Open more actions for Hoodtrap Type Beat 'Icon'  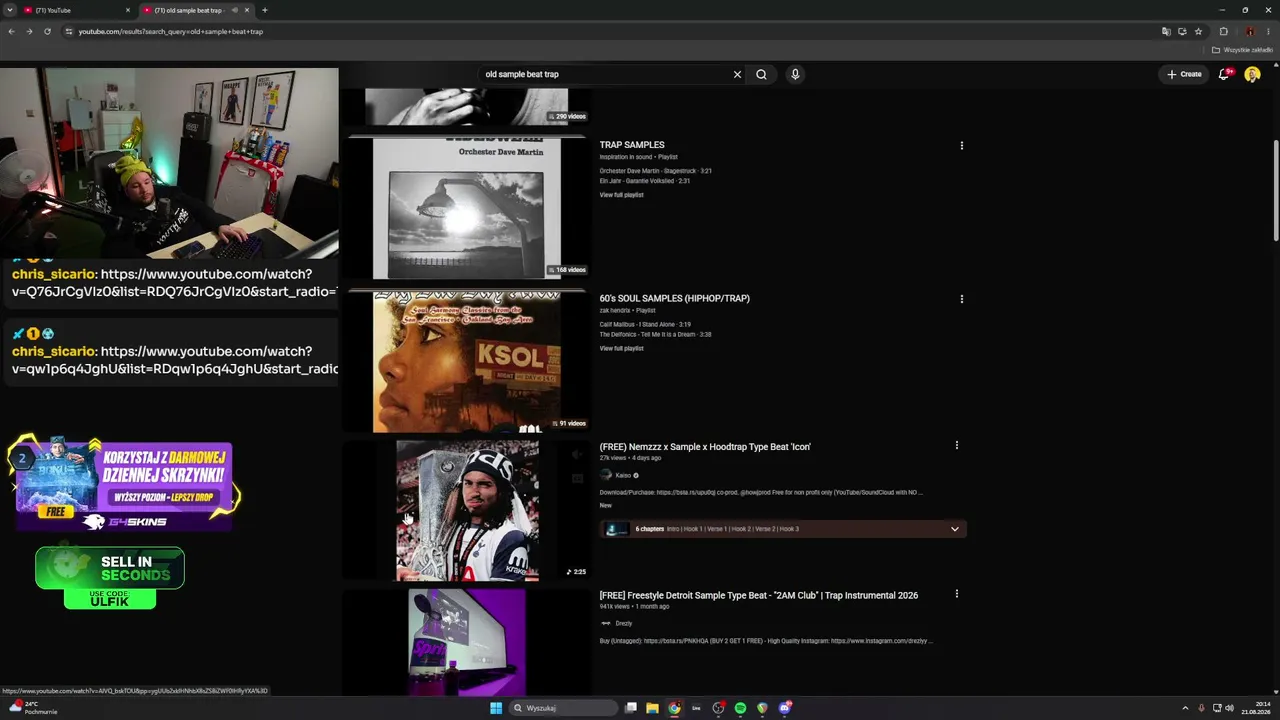tap(957, 445)
